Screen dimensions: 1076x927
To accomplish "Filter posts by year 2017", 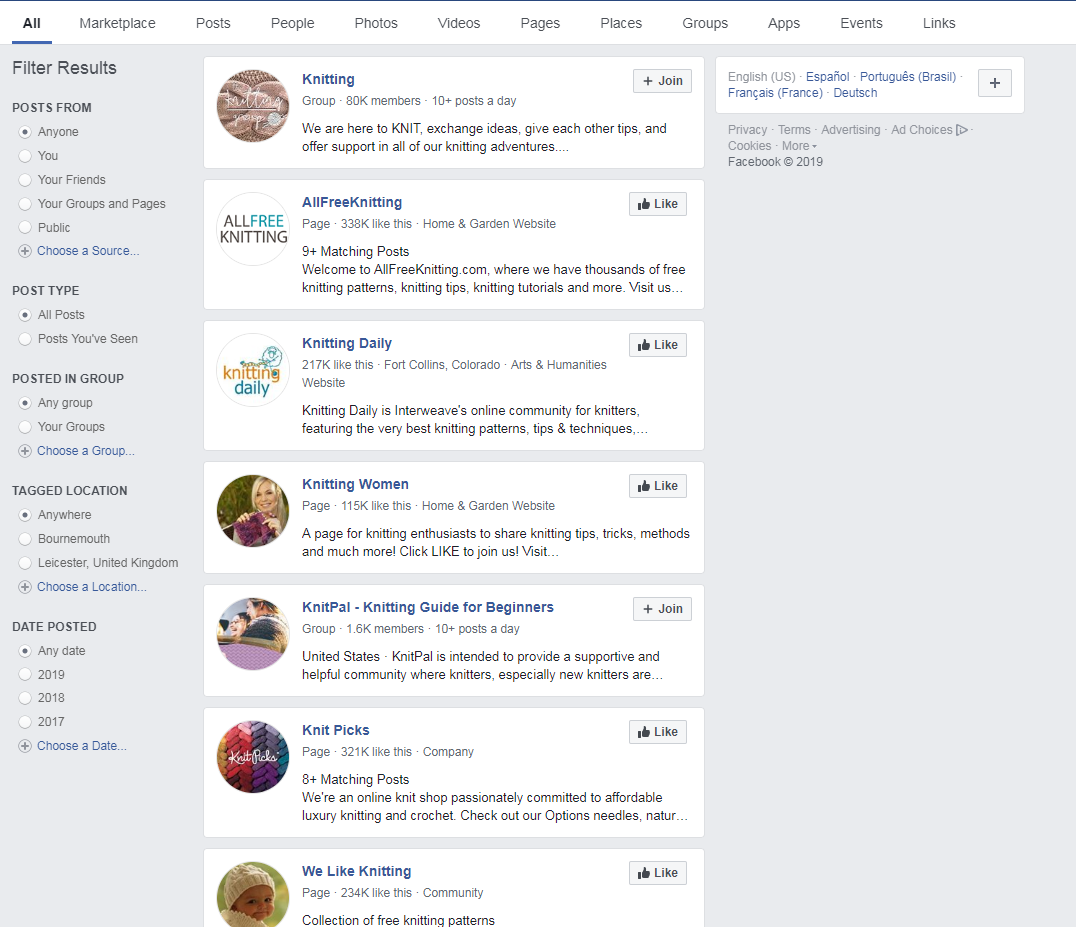I will coord(25,722).
